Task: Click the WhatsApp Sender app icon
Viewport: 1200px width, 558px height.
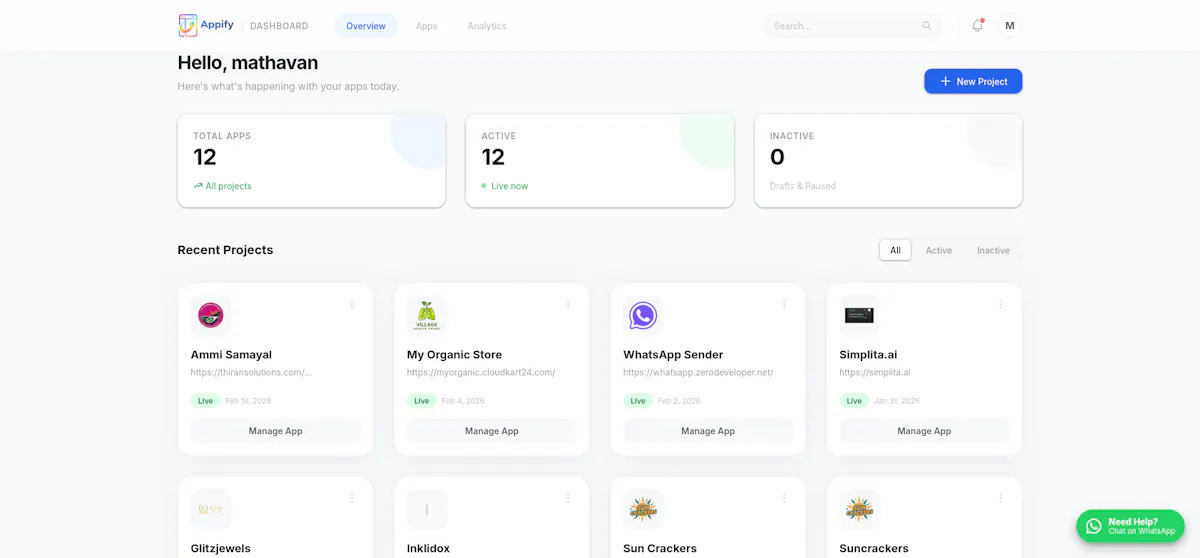Action: [x=643, y=316]
